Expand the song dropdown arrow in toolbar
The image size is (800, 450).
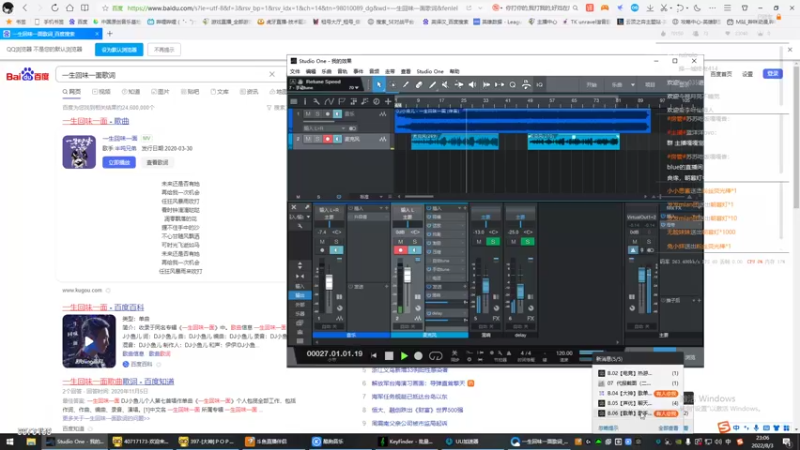(633, 85)
